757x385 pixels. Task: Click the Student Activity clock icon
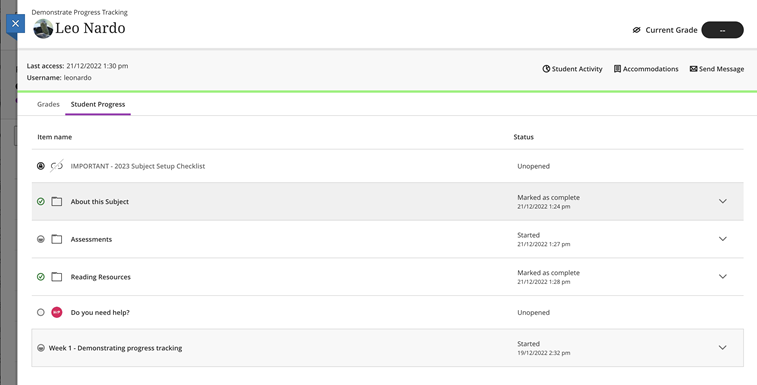click(546, 69)
